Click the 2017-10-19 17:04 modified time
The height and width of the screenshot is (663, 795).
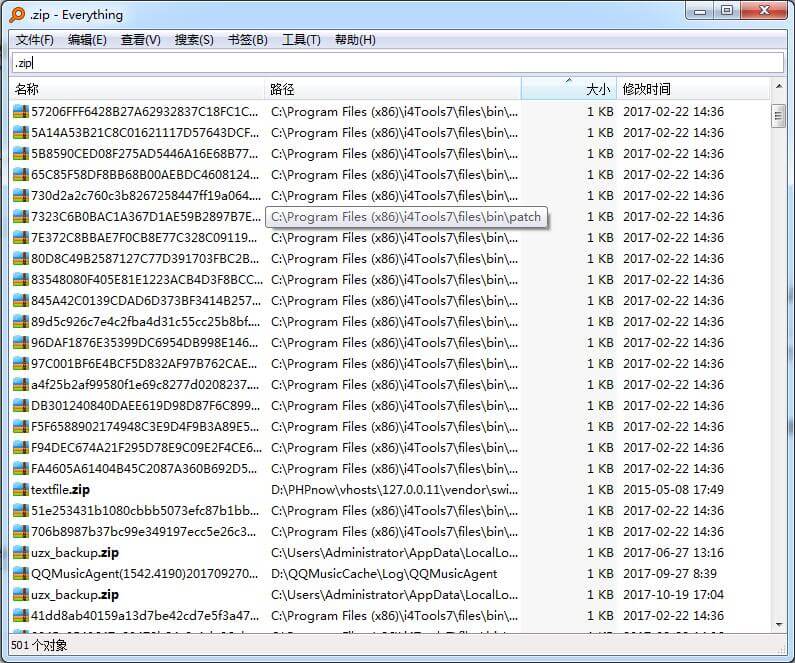click(673, 595)
